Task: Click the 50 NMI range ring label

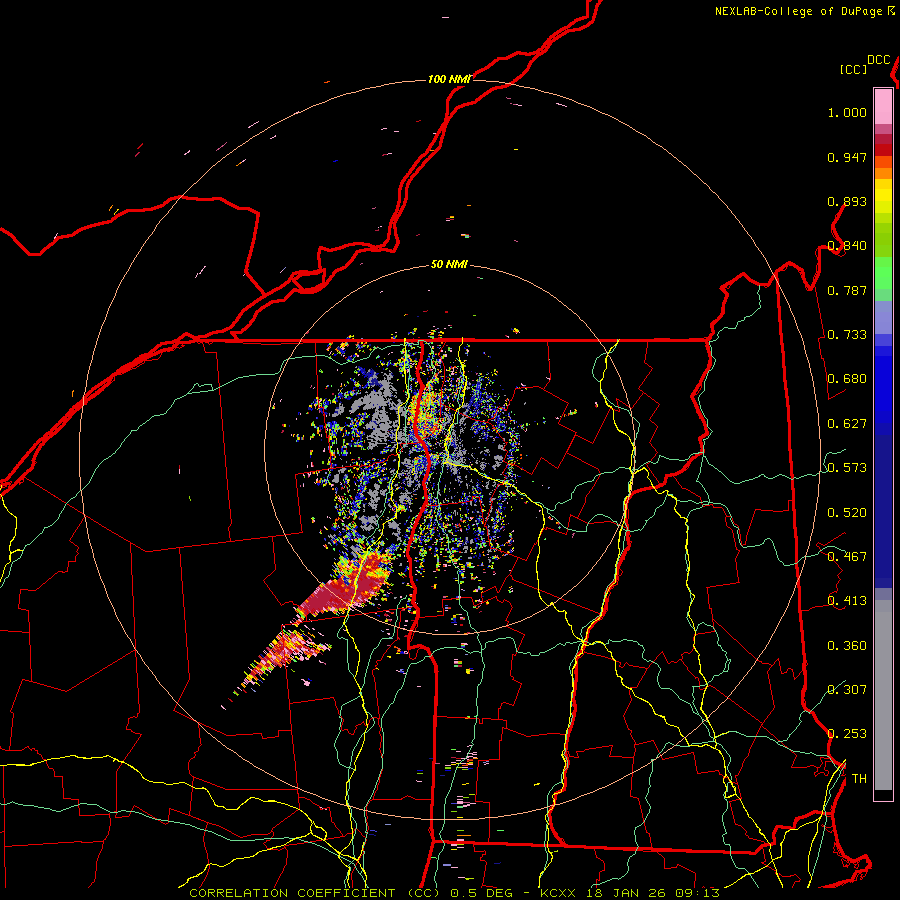Action: [449, 265]
